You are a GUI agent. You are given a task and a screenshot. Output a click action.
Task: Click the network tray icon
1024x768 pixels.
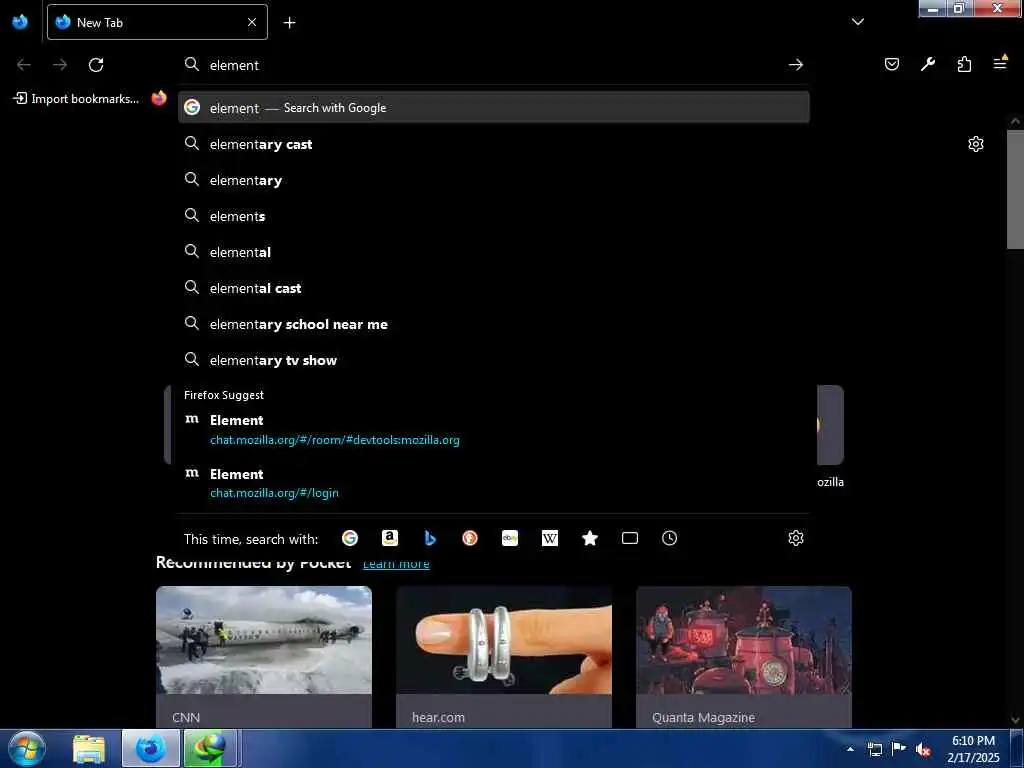[875, 749]
